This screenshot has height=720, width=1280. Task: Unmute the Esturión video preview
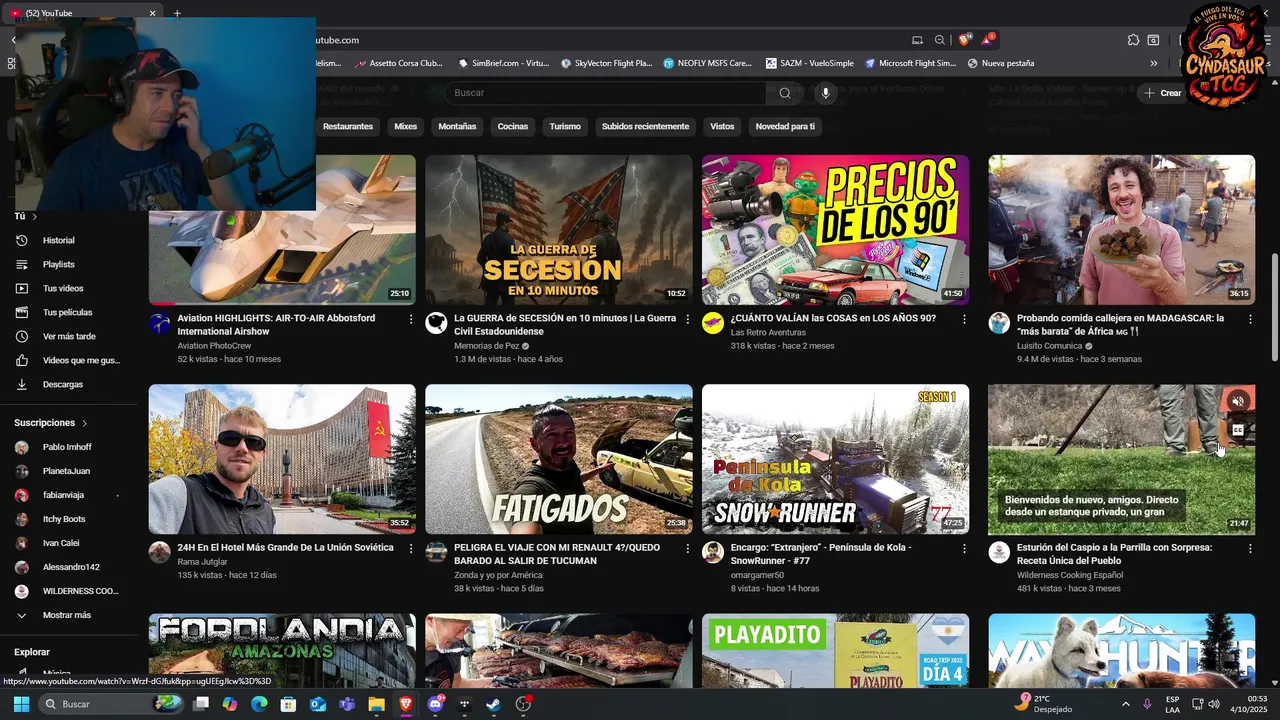coord(1238,401)
